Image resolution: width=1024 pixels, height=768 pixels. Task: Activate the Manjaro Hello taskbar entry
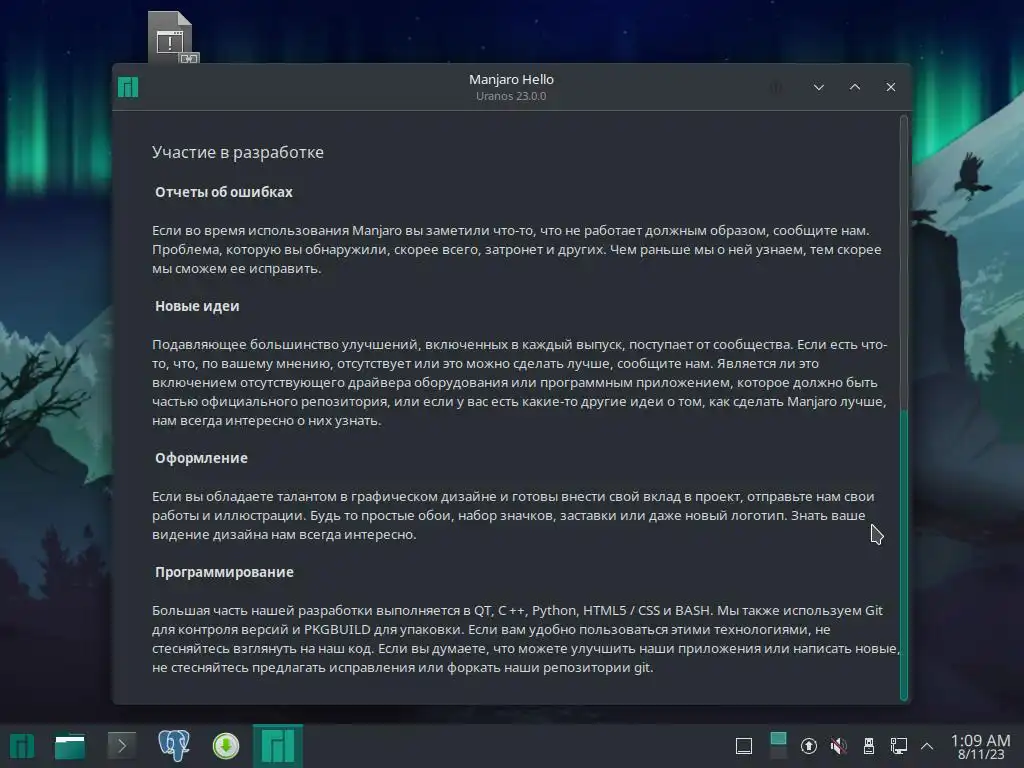tap(278, 746)
